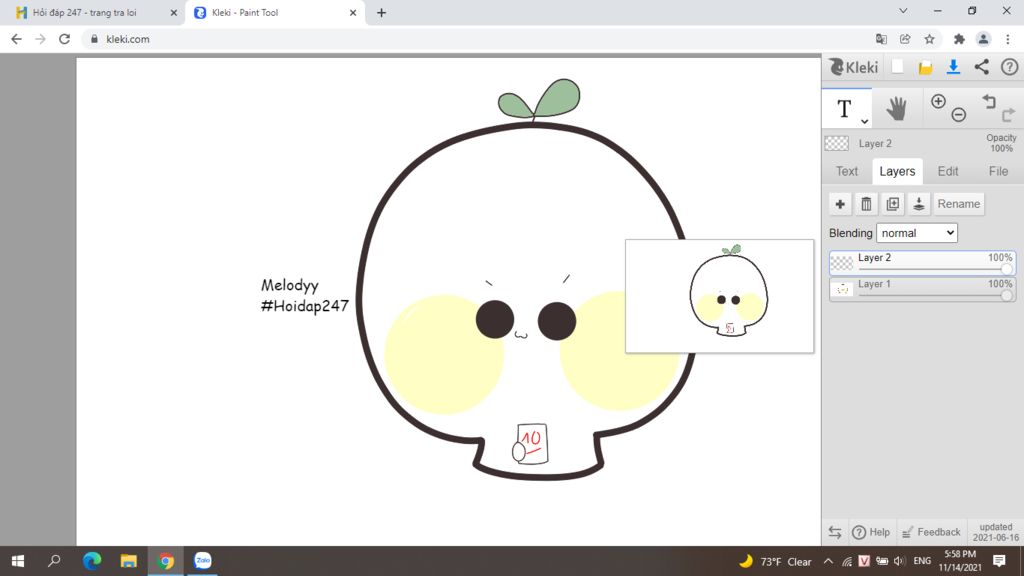This screenshot has height=576, width=1024.
Task: Select Layer 1 in the layers list
Action: 922,289
